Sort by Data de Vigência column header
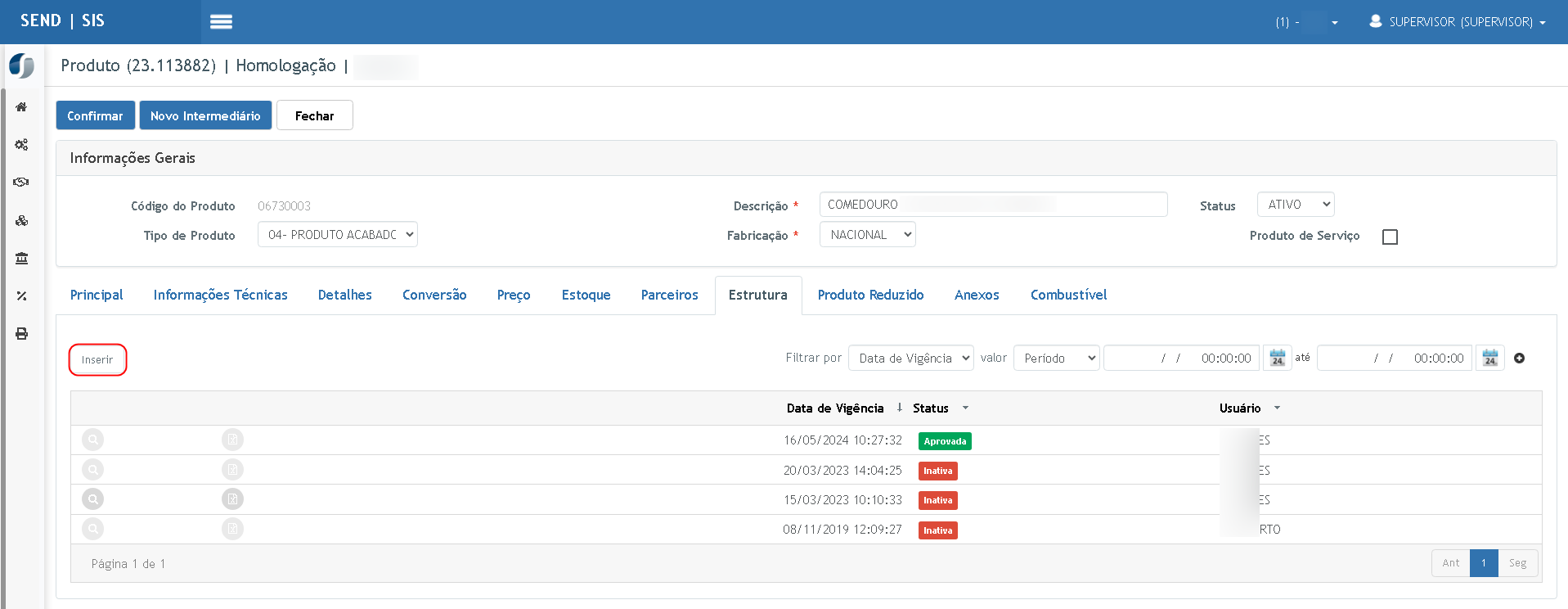This screenshot has height=609, width=1568. tap(835, 408)
